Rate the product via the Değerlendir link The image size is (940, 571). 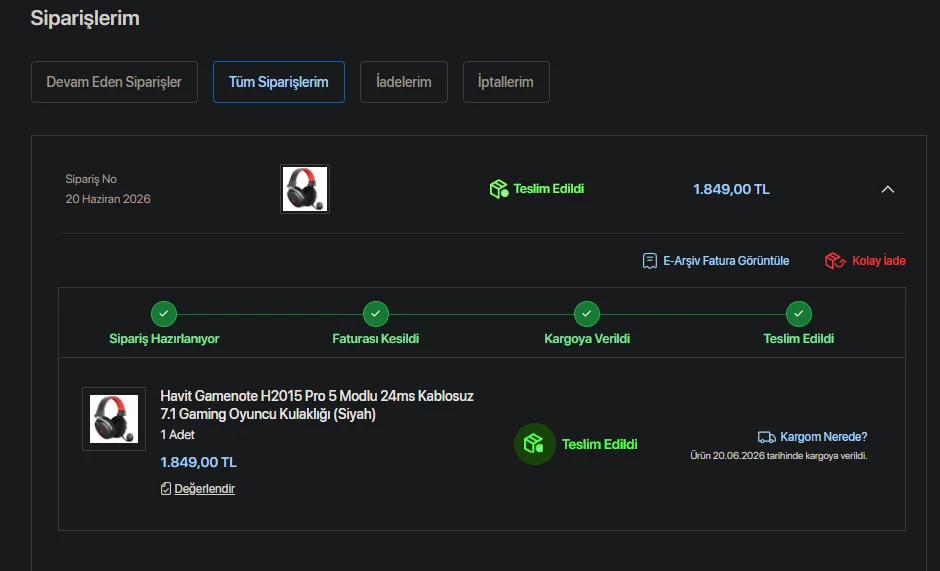point(204,489)
